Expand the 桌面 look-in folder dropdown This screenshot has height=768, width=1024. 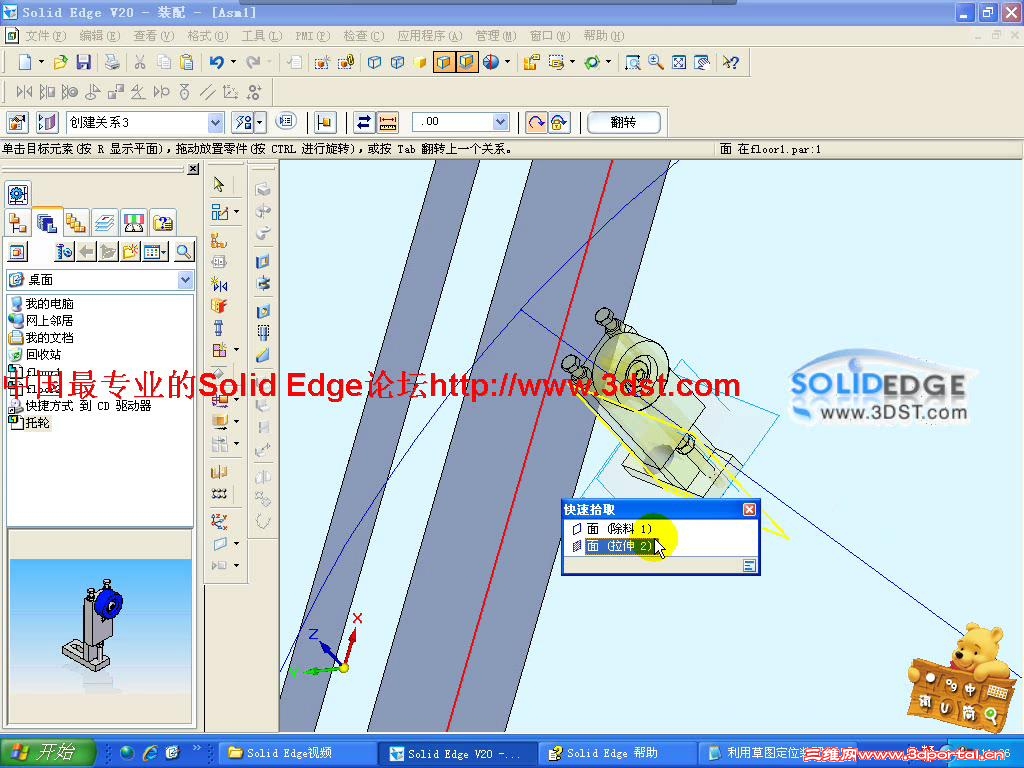tap(185, 280)
